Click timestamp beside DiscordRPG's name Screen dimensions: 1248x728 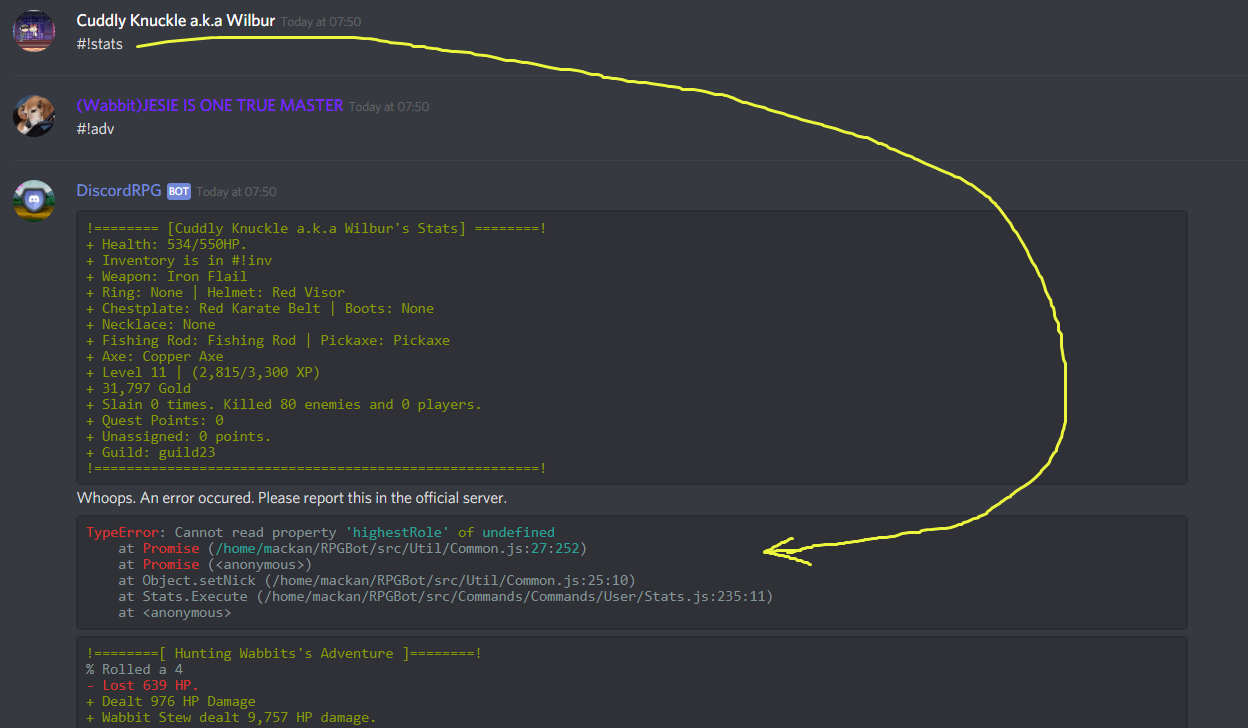237,192
